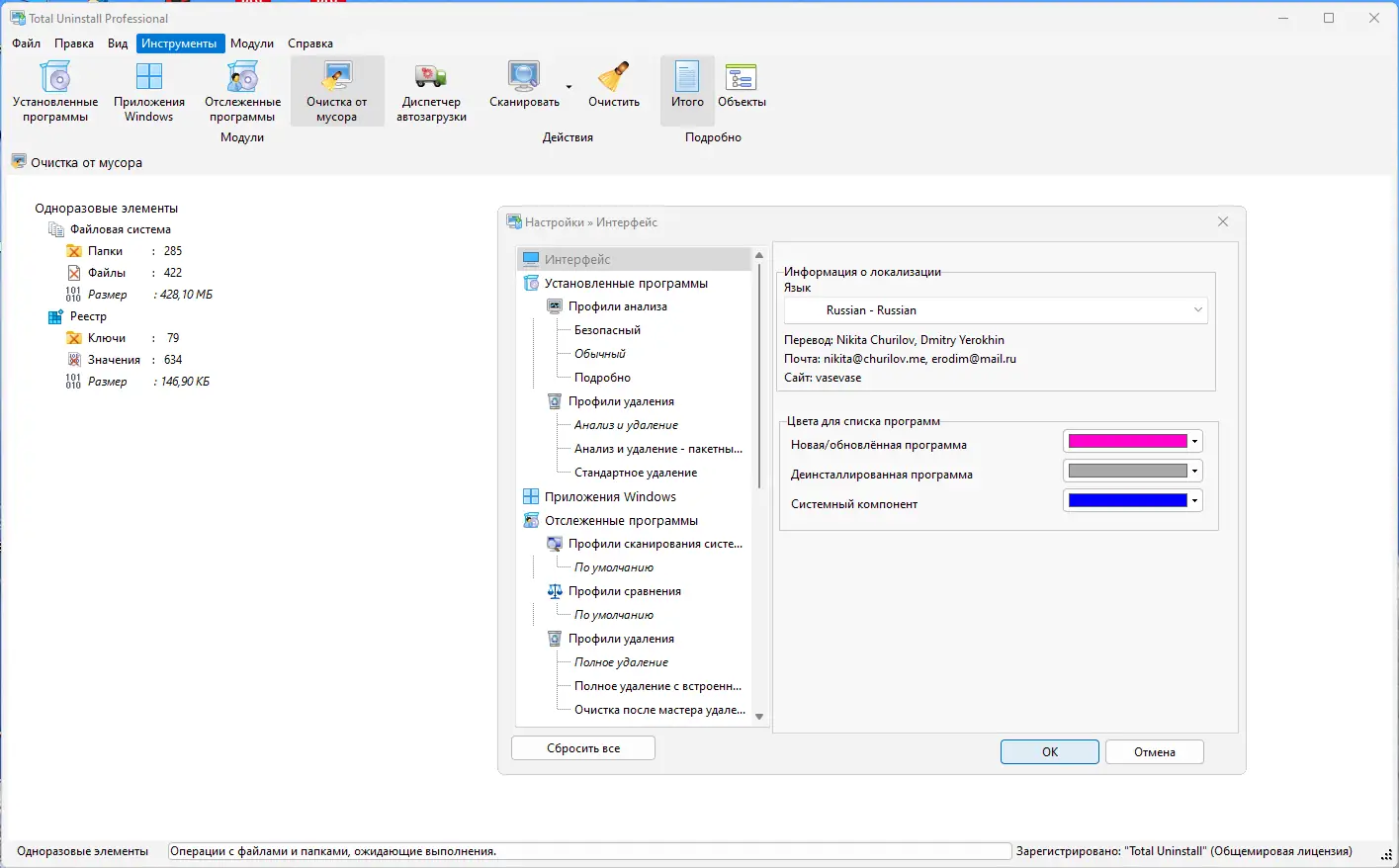
Task: Select Полное удаление с встроенным profile
Action: click(x=657, y=686)
